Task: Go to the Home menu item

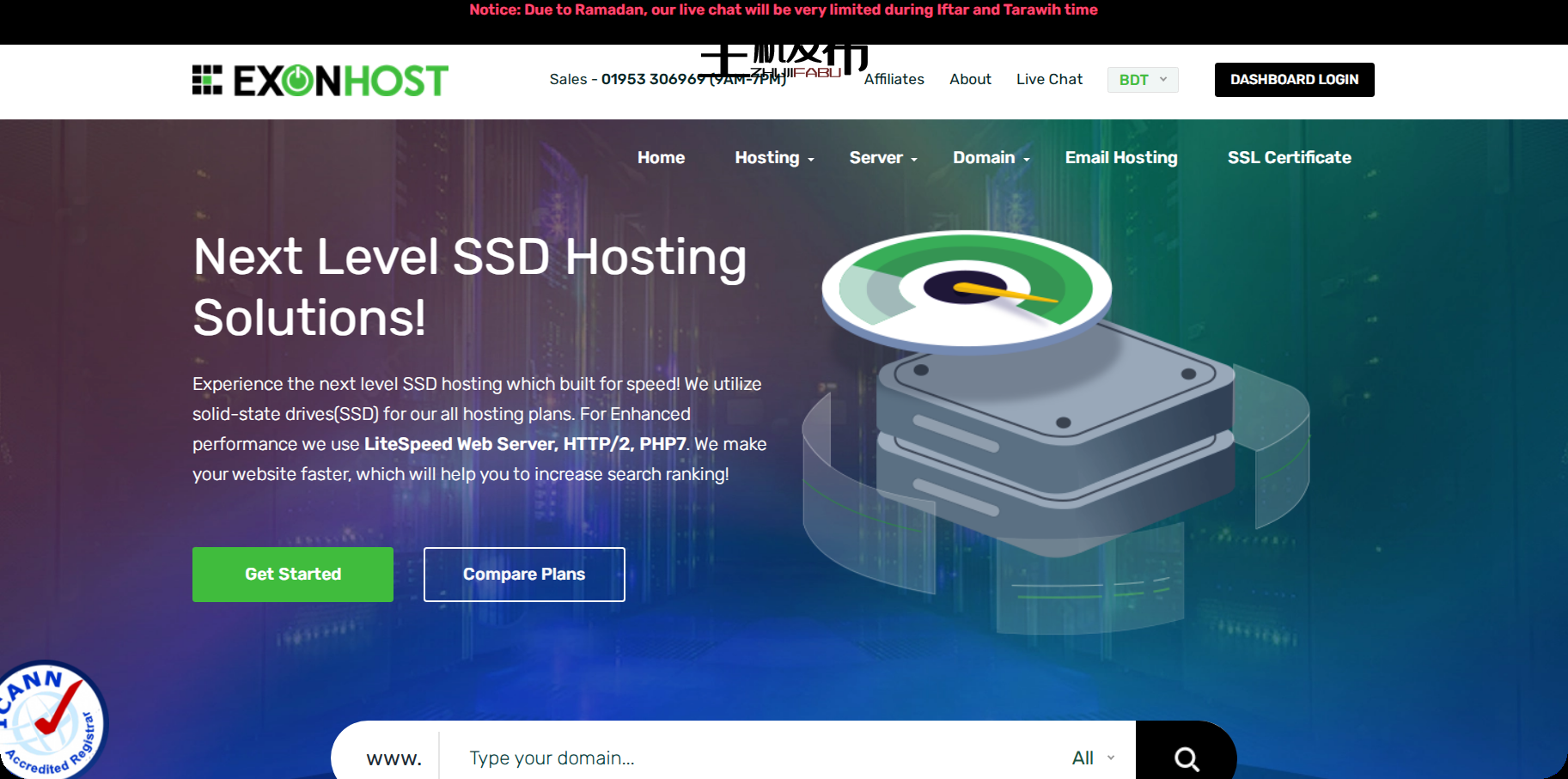Action: click(x=661, y=158)
